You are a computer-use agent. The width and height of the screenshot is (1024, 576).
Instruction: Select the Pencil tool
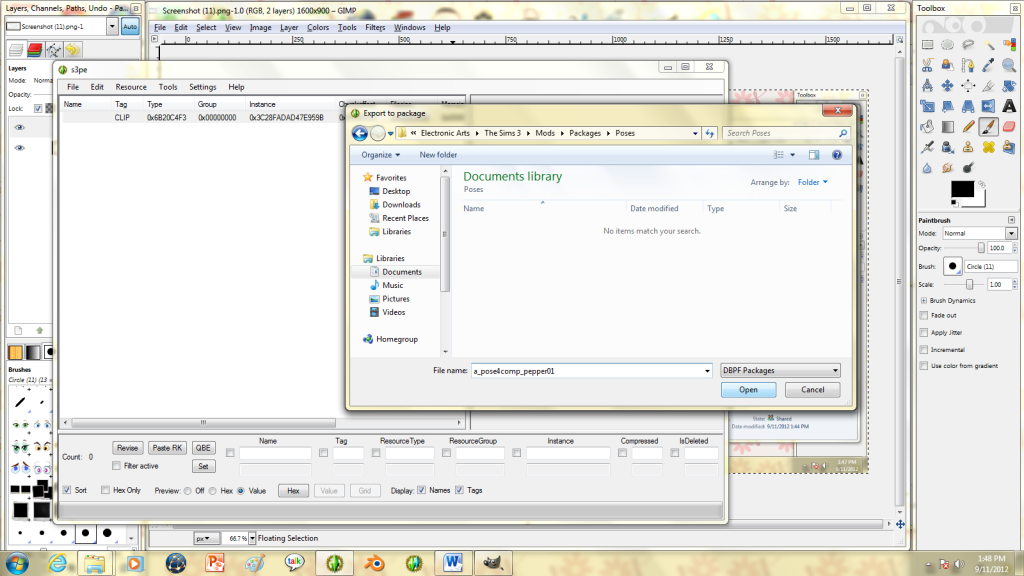(x=968, y=127)
